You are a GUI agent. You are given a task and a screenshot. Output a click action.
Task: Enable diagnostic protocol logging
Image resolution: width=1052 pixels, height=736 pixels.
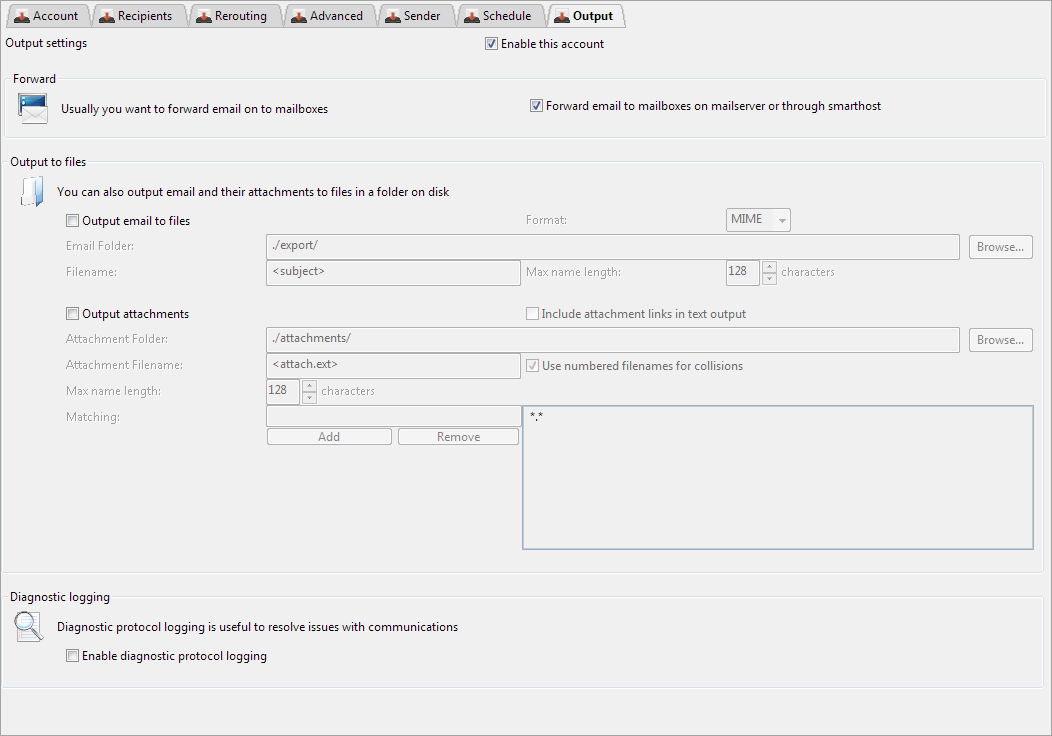coord(72,657)
